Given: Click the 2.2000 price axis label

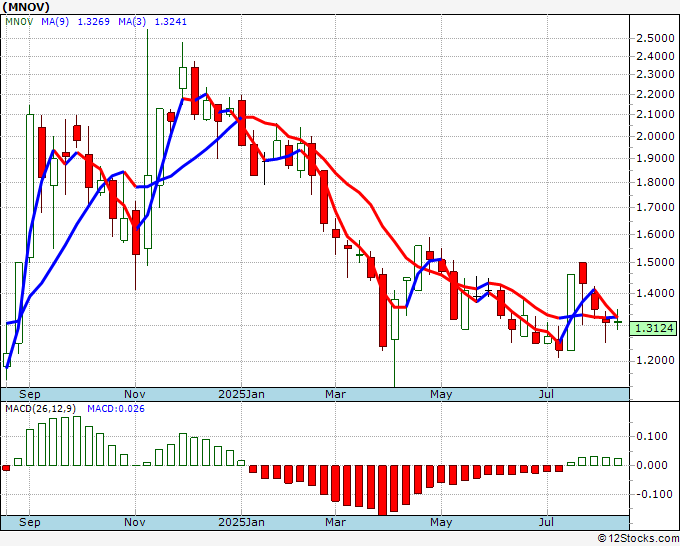Looking at the screenshot, I should click(655, 95).
